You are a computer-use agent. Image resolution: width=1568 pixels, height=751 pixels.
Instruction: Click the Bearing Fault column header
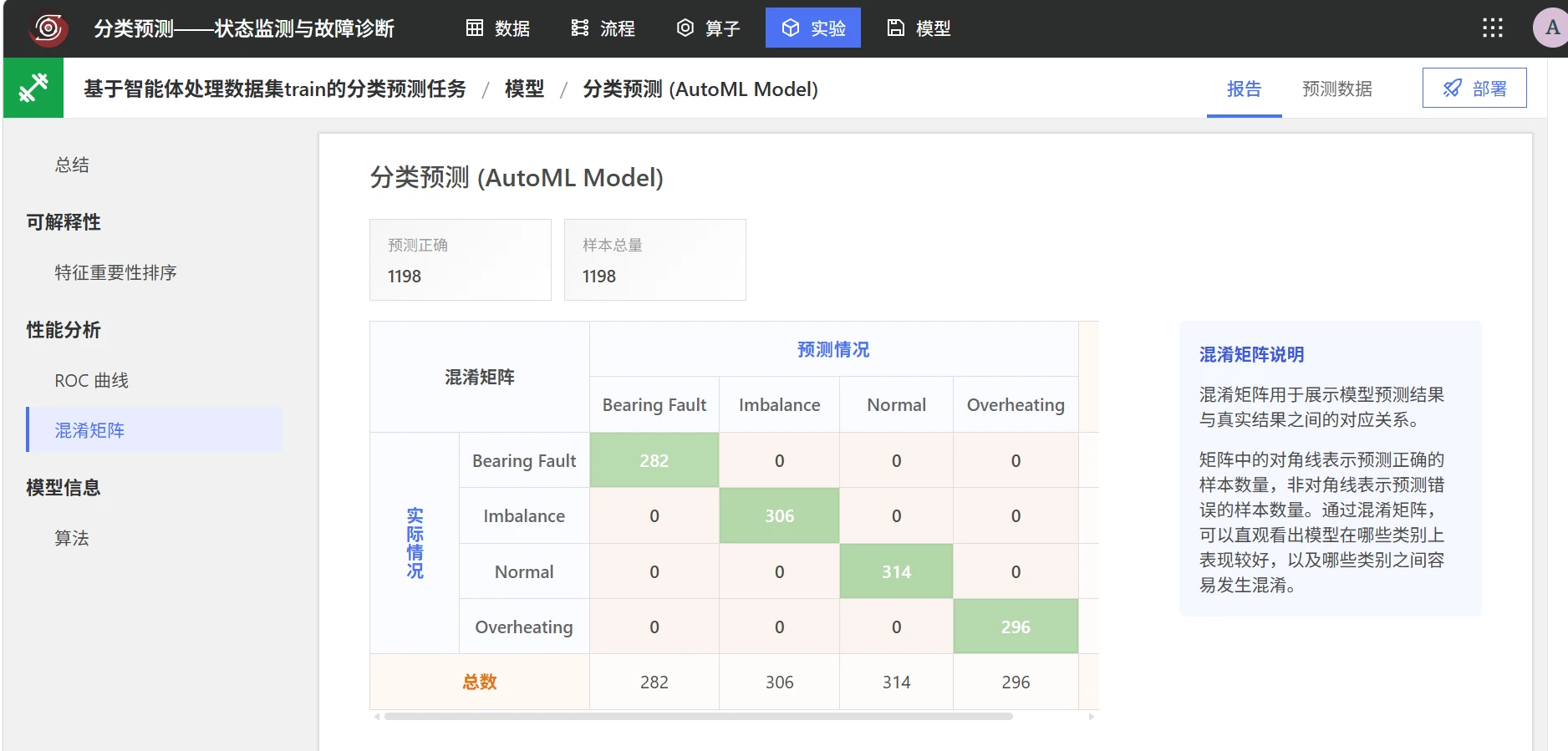(654, 404)
